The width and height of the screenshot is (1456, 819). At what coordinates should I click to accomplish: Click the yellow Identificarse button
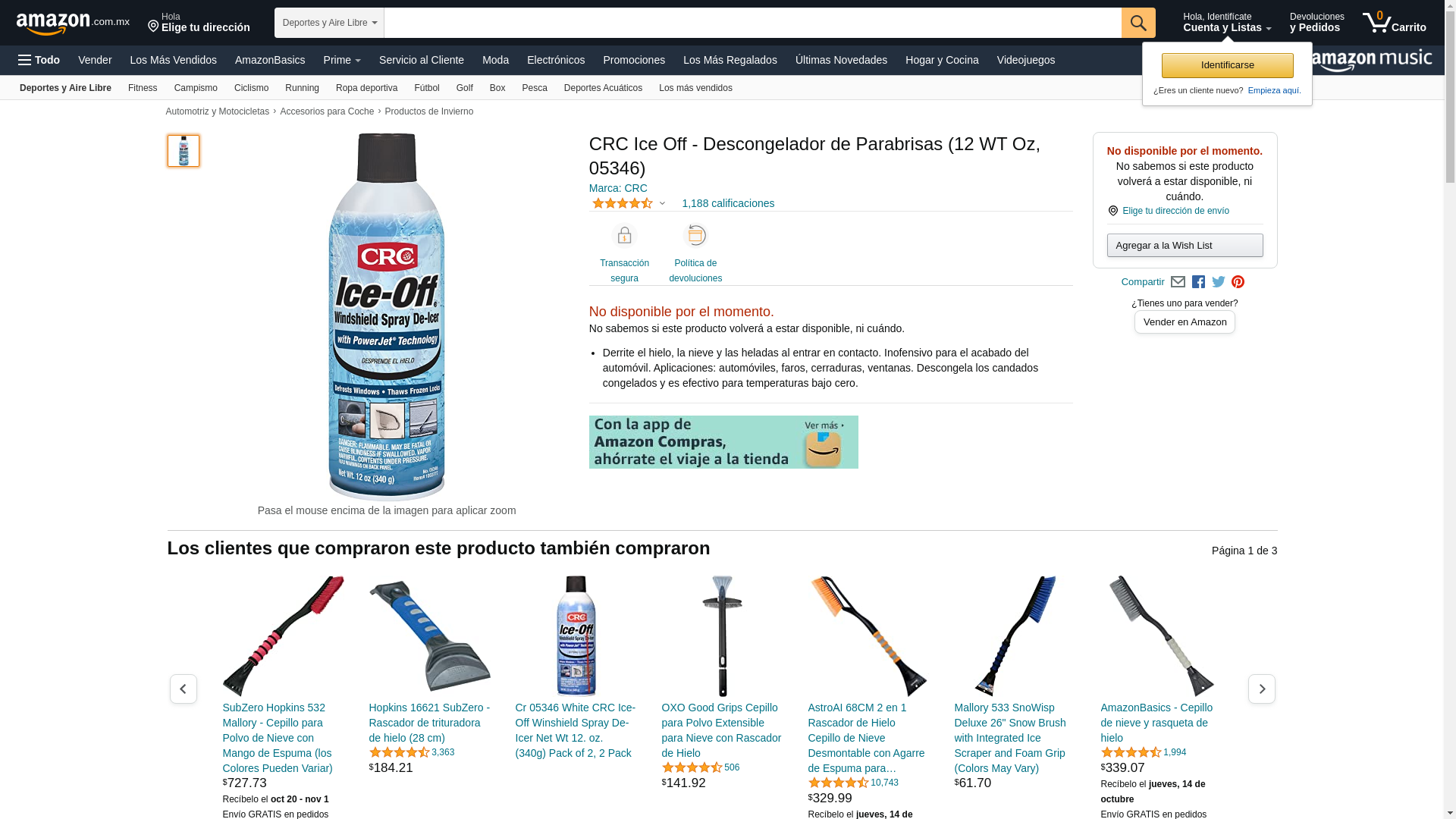(1227, 65)
